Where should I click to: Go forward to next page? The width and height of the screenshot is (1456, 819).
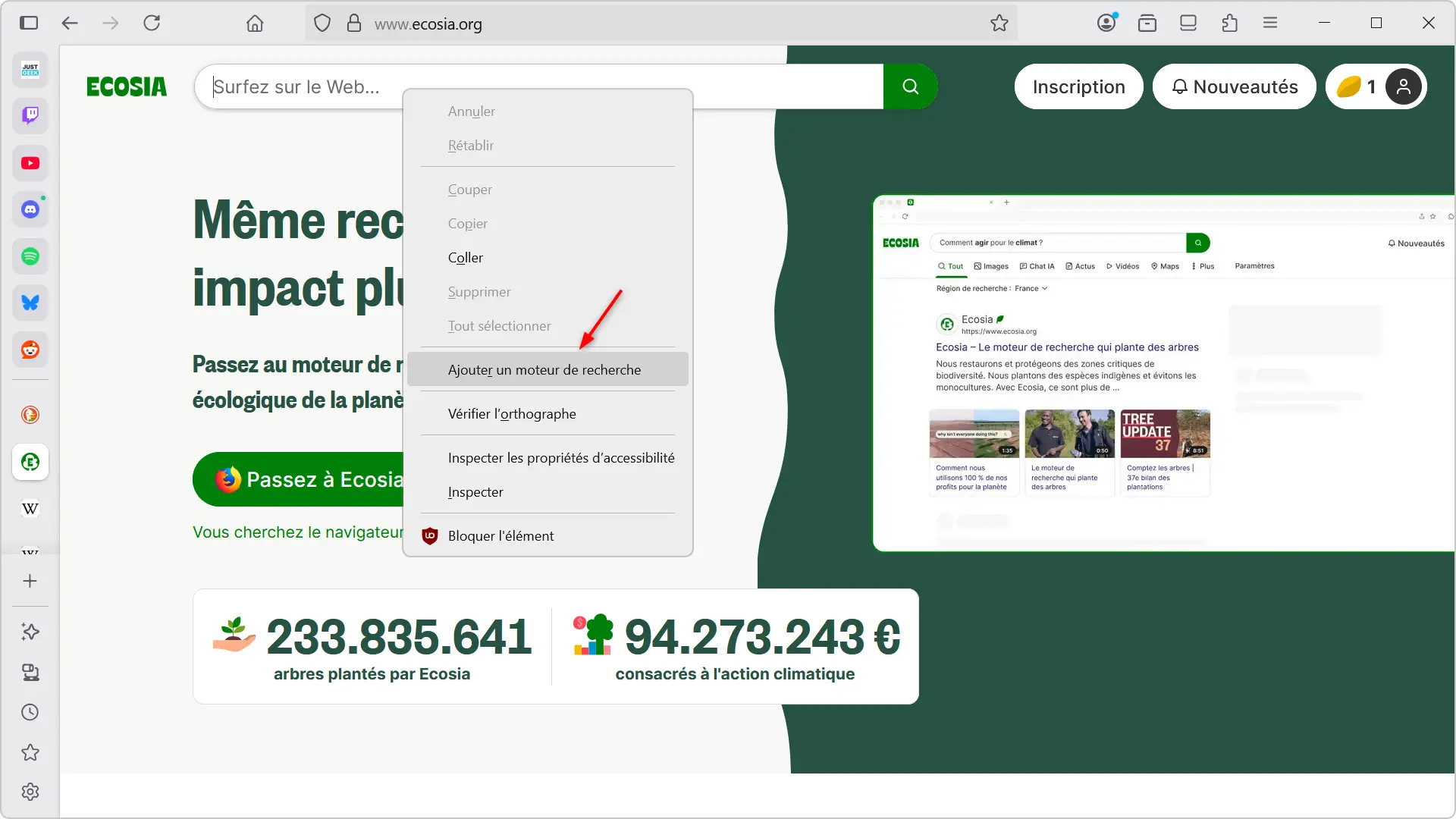111,23
